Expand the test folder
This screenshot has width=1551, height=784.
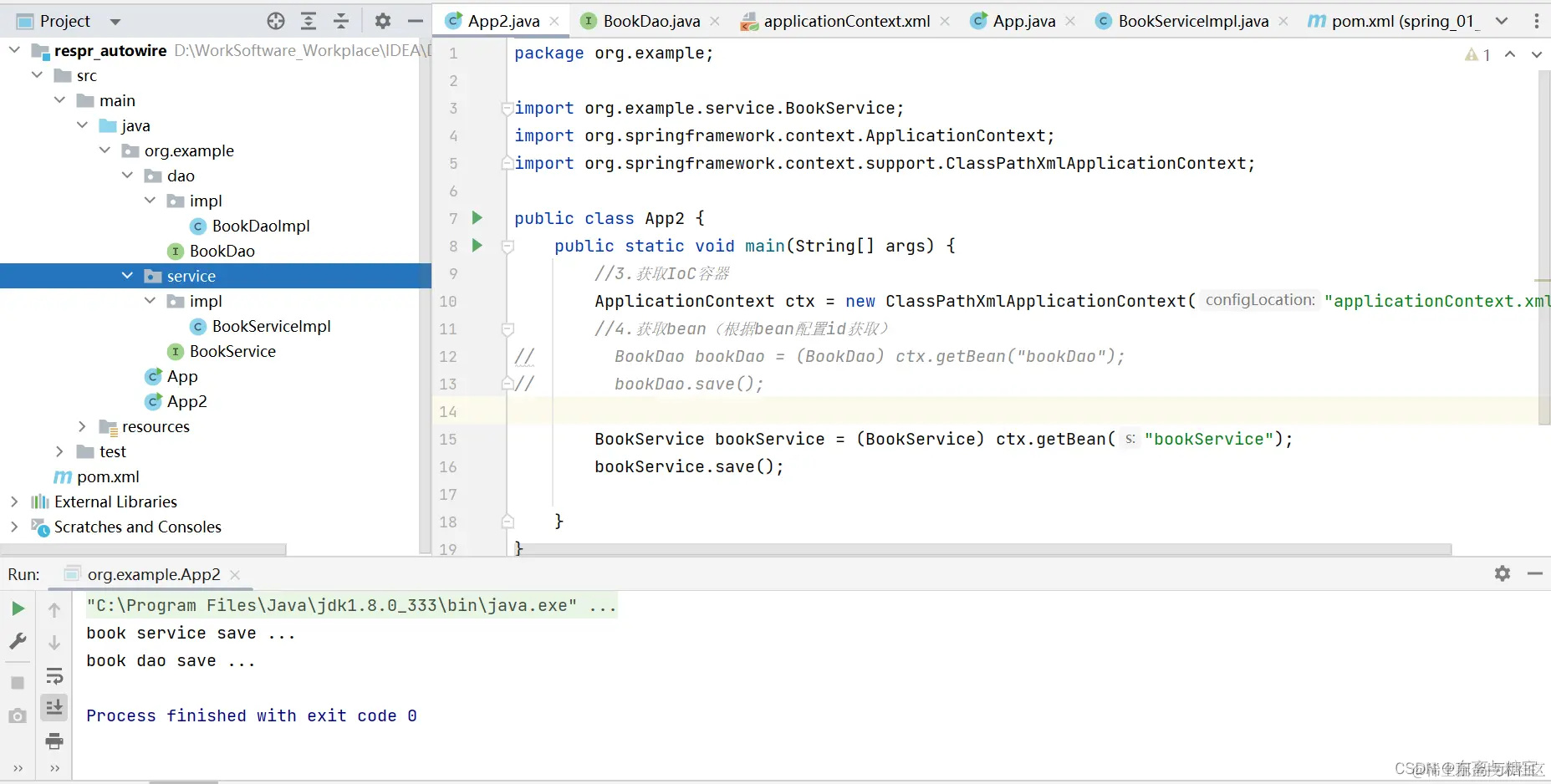click(x=59, y=451)
